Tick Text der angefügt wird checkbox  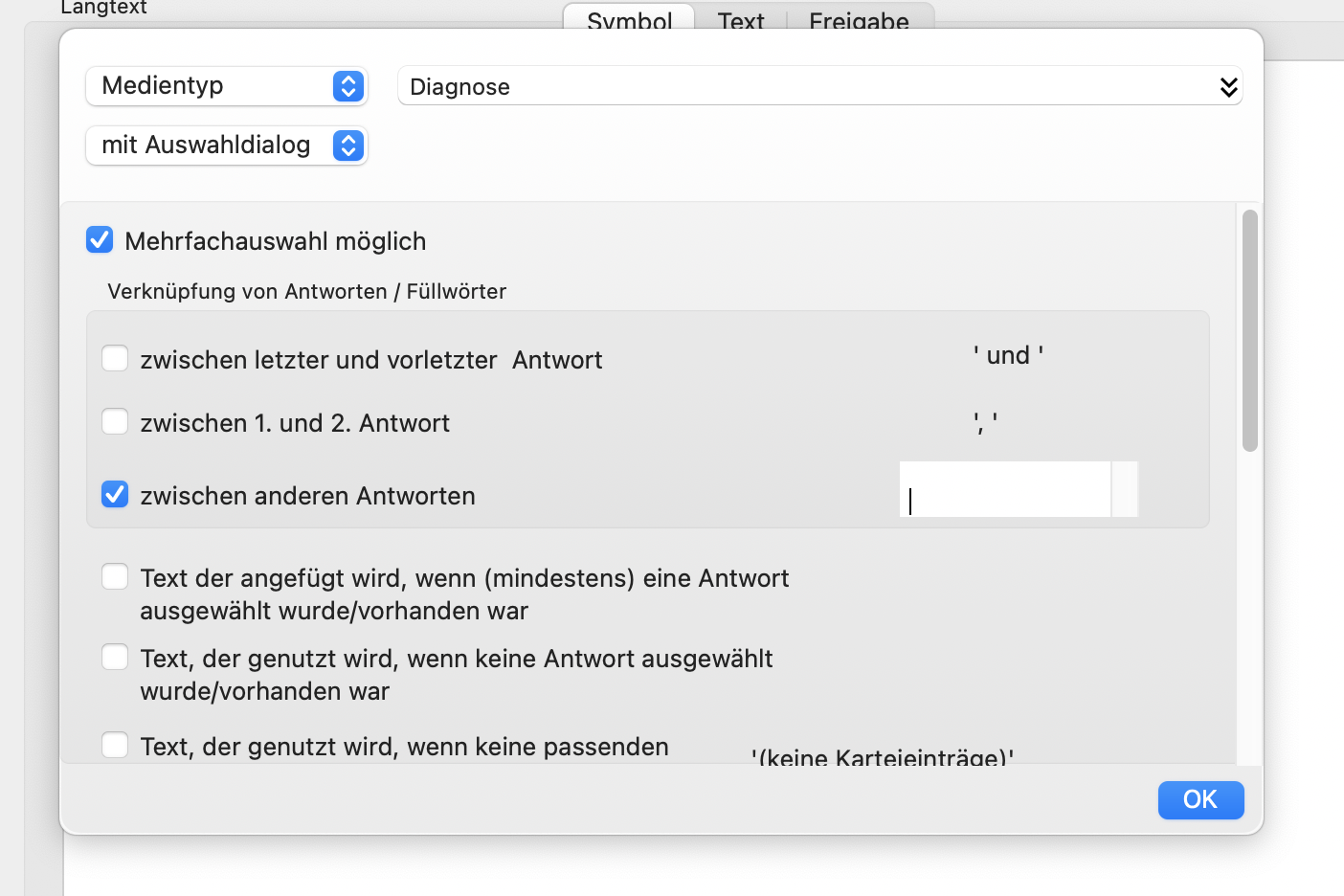[x=115, y=576]
